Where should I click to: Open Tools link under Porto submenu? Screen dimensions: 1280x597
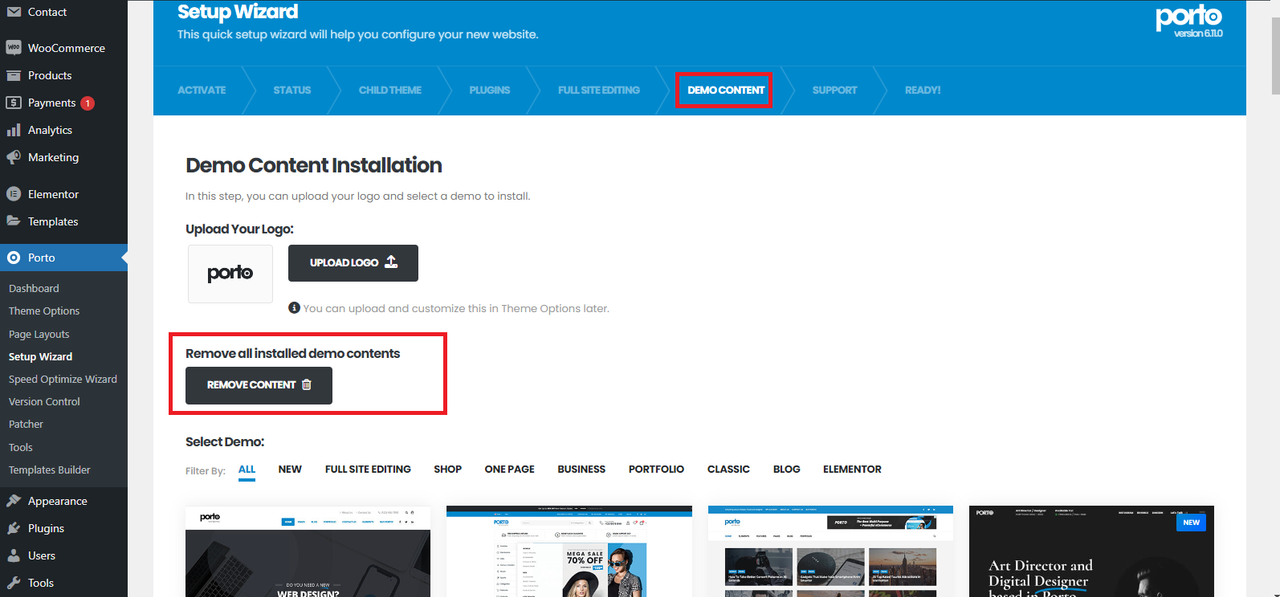coord(21,447)
